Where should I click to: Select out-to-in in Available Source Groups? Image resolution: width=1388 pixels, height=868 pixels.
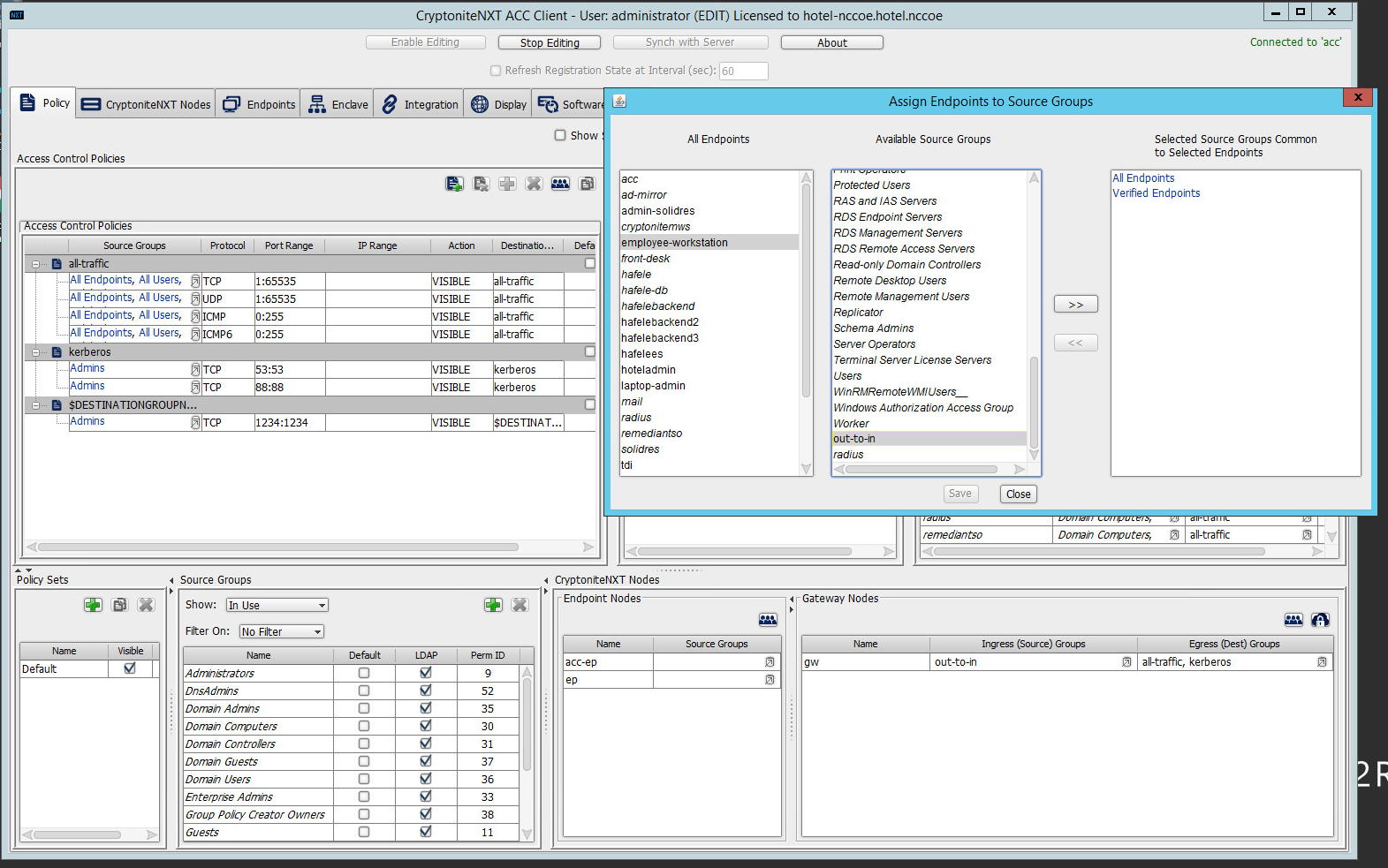[x=929, y=439]
